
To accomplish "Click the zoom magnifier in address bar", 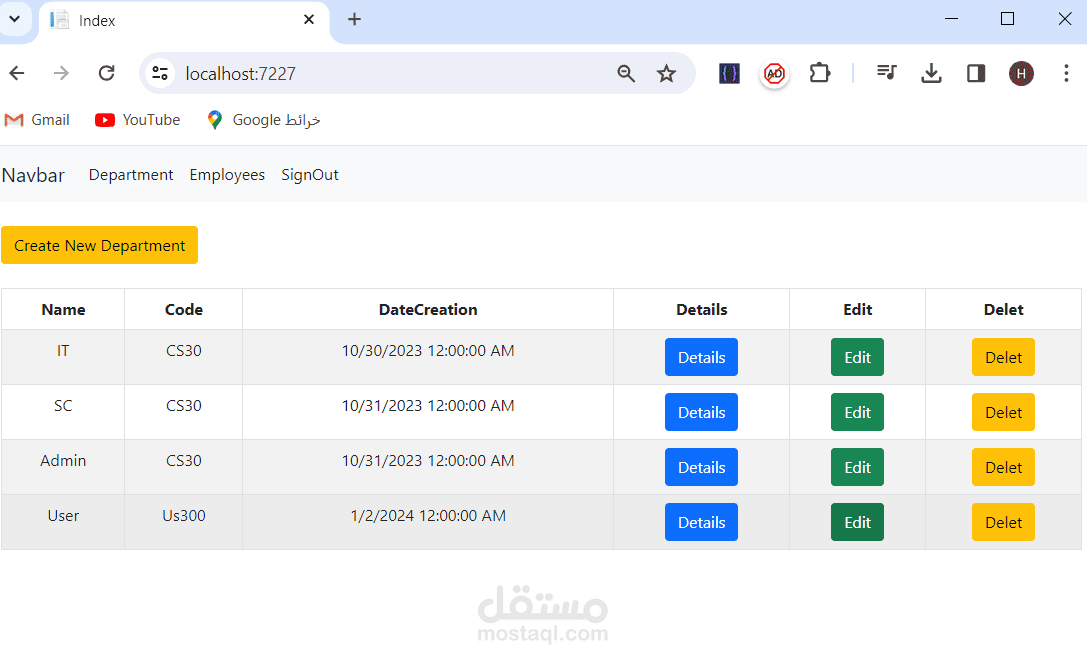I will click(x=626, y=73).
